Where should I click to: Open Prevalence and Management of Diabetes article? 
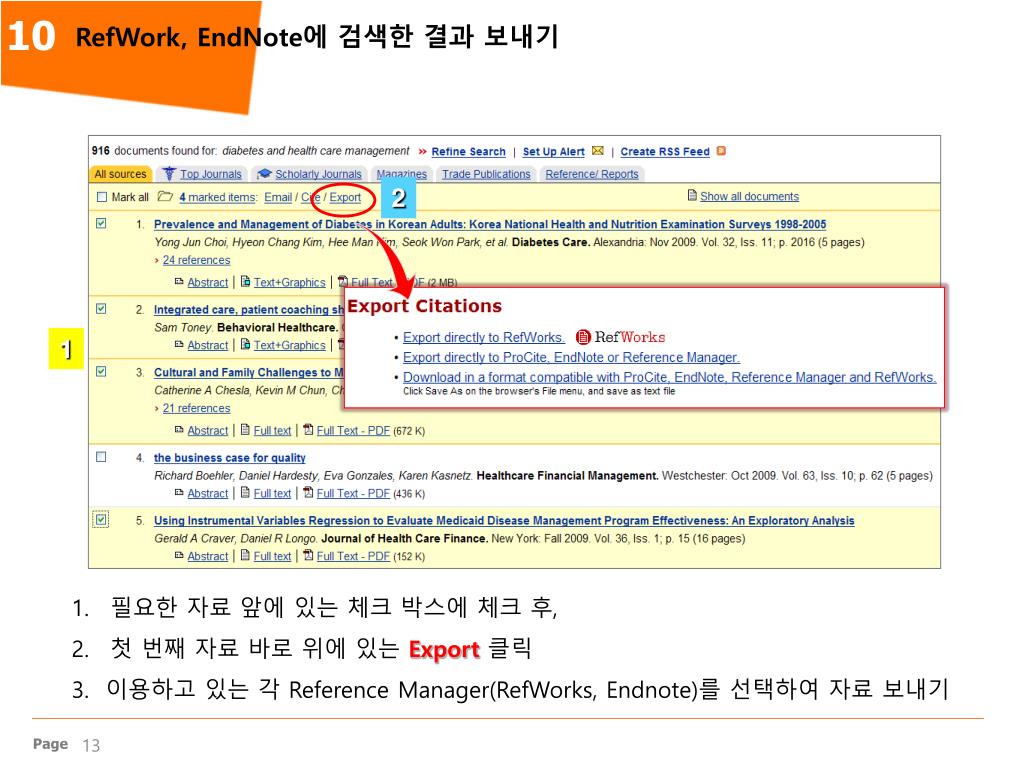pos(490,224)
